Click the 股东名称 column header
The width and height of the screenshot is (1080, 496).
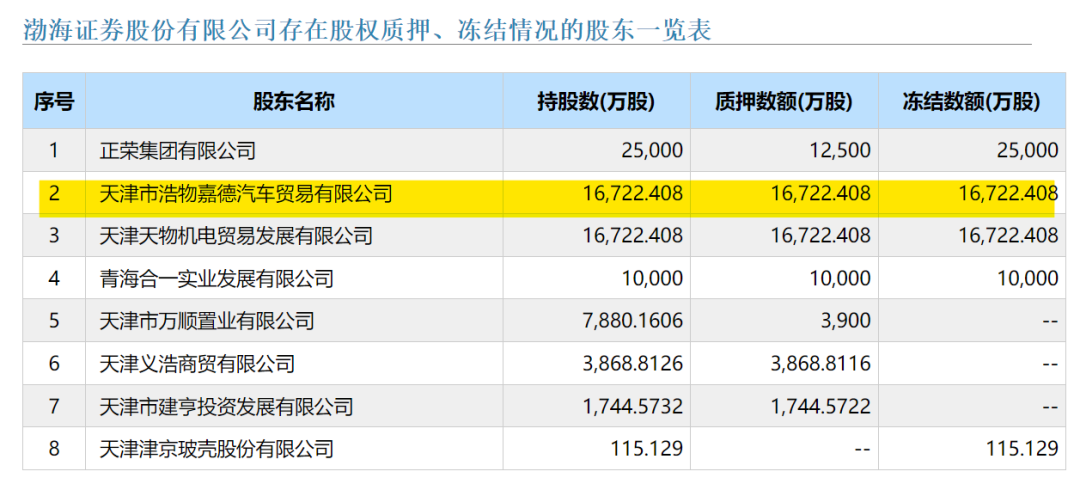[294, 102]
